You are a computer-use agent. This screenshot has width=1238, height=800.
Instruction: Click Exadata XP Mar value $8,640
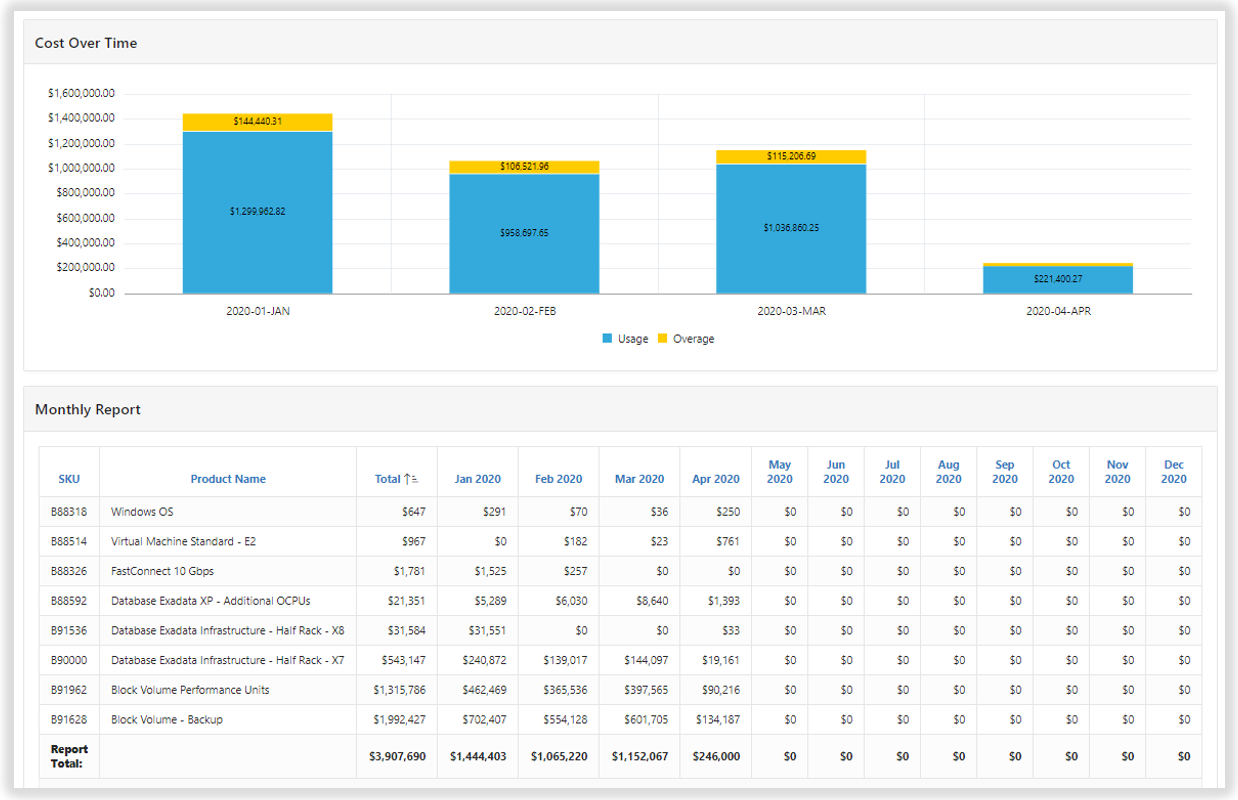(x=652, y=601)
